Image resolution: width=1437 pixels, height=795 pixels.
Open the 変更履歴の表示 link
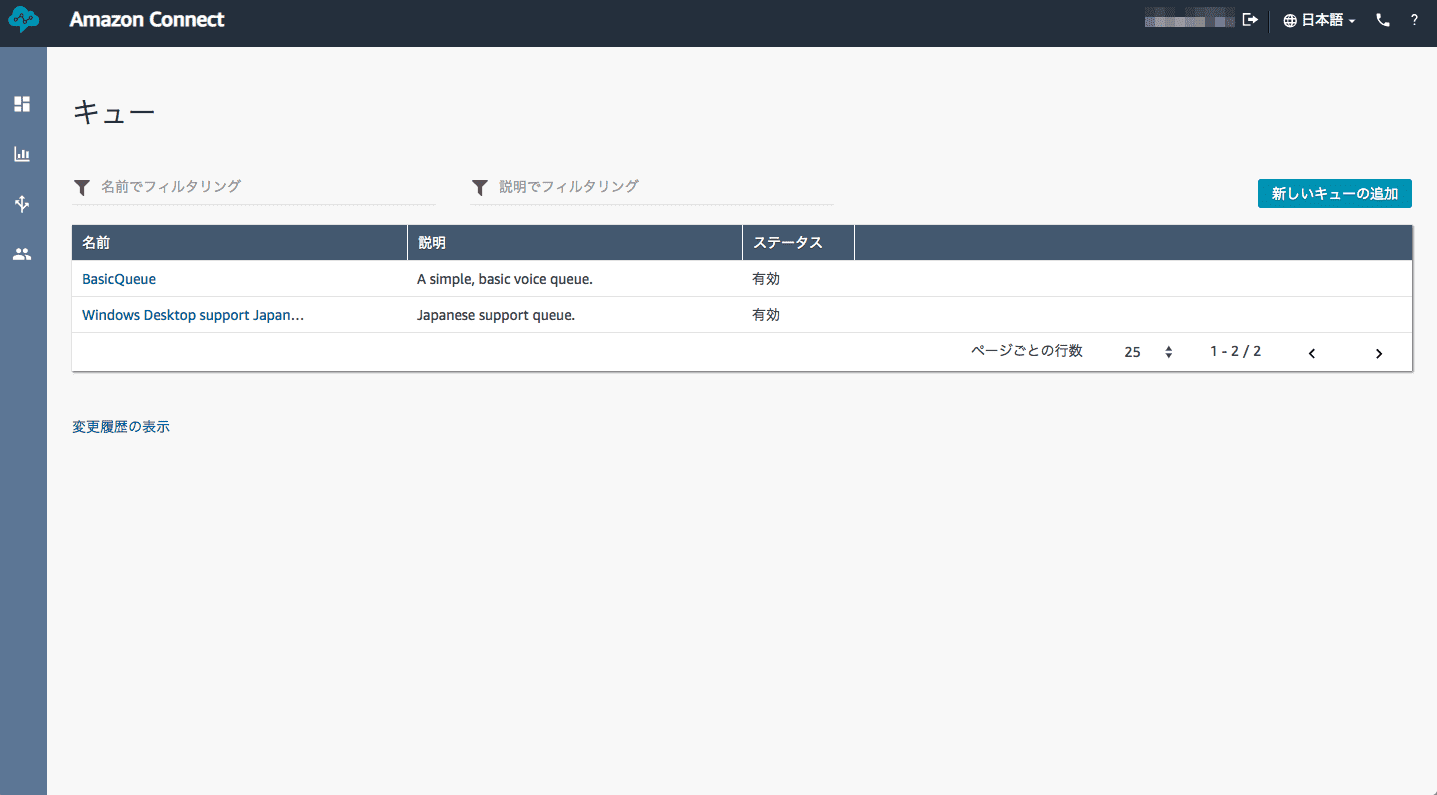coord(121,427)
